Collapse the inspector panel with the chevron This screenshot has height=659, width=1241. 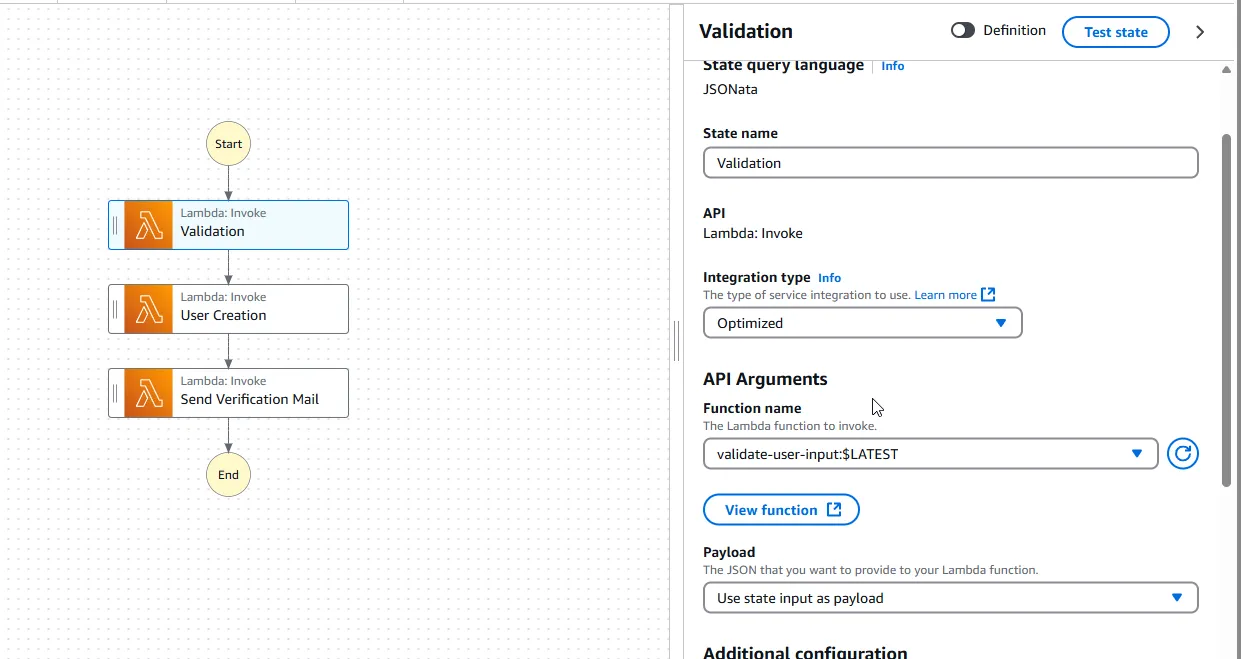(1200, 32)
